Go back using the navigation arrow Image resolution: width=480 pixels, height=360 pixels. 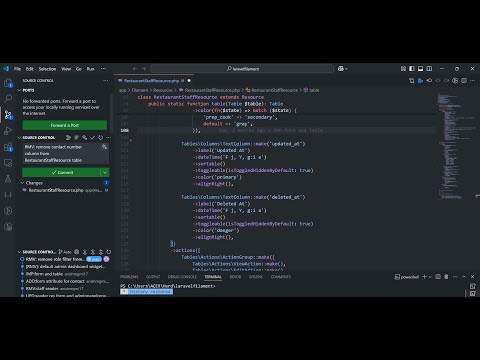pyautogui.click(x=135, y=69)
